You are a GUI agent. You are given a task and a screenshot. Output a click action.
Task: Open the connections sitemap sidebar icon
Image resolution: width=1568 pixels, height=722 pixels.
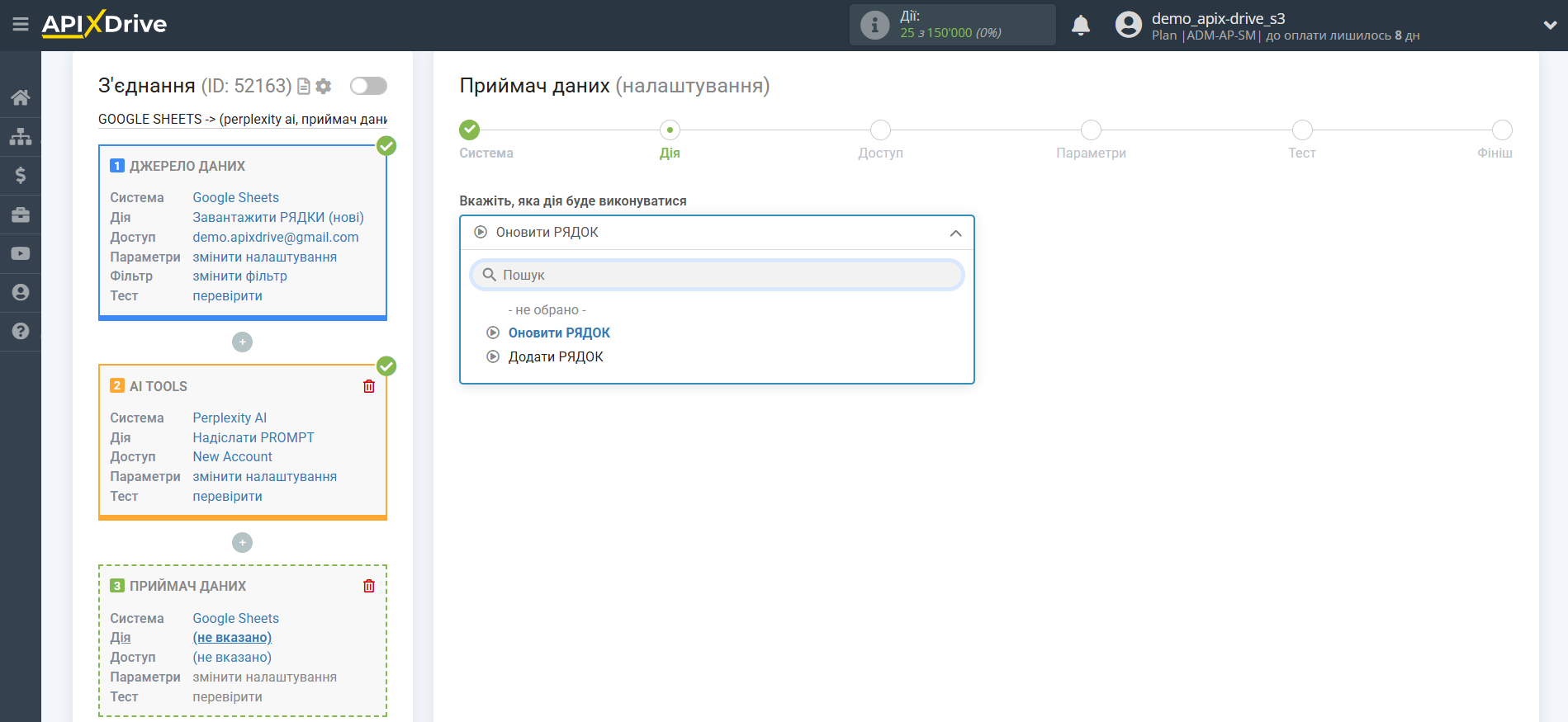tap(21, 136)
